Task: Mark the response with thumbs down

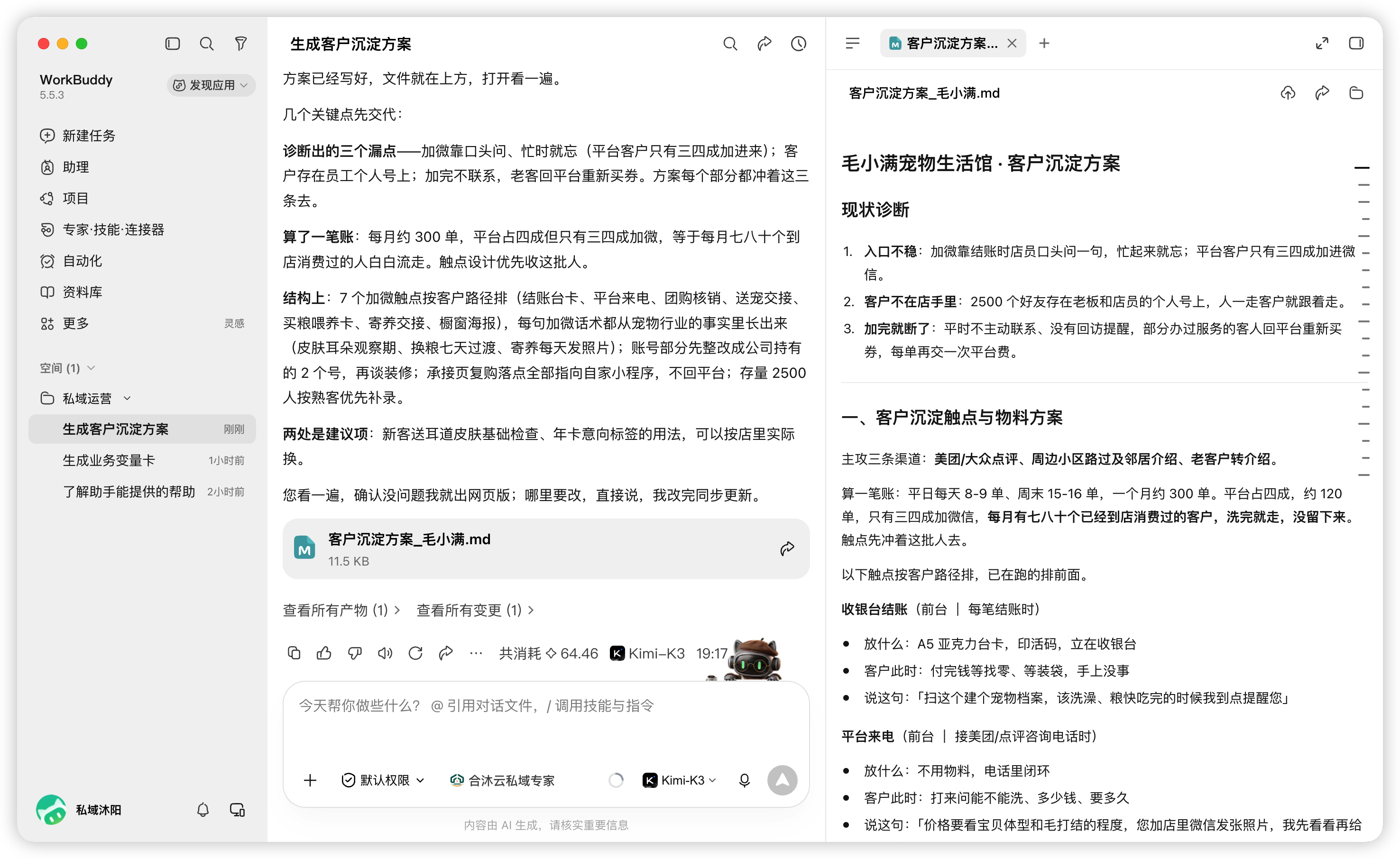Action: (355, 653)
